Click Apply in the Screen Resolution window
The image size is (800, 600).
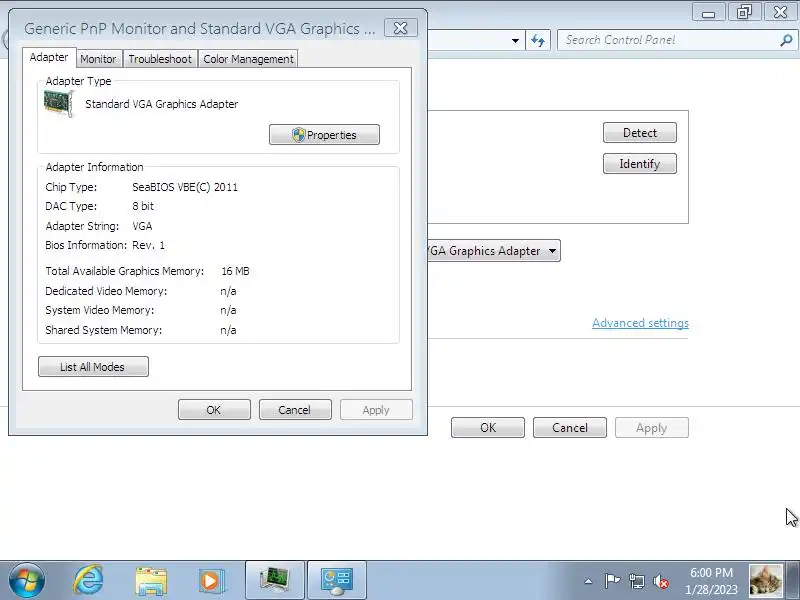[x=652, y=428]
